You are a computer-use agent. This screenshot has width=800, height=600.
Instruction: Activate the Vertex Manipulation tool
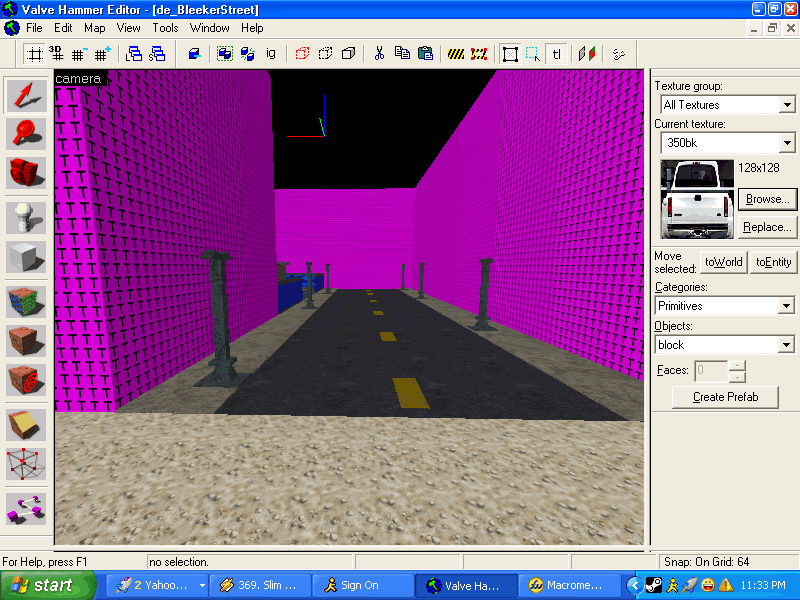point(26,463)
